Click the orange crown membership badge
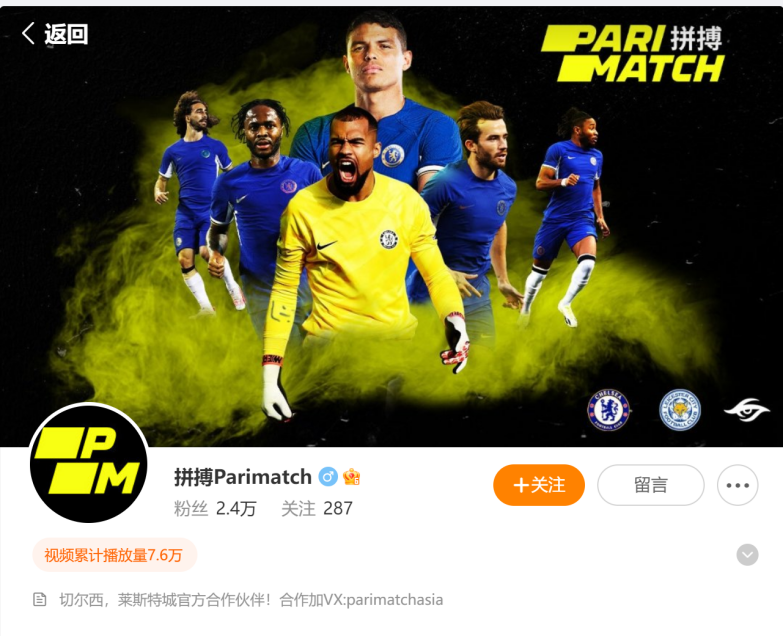 tap(352, 477)
